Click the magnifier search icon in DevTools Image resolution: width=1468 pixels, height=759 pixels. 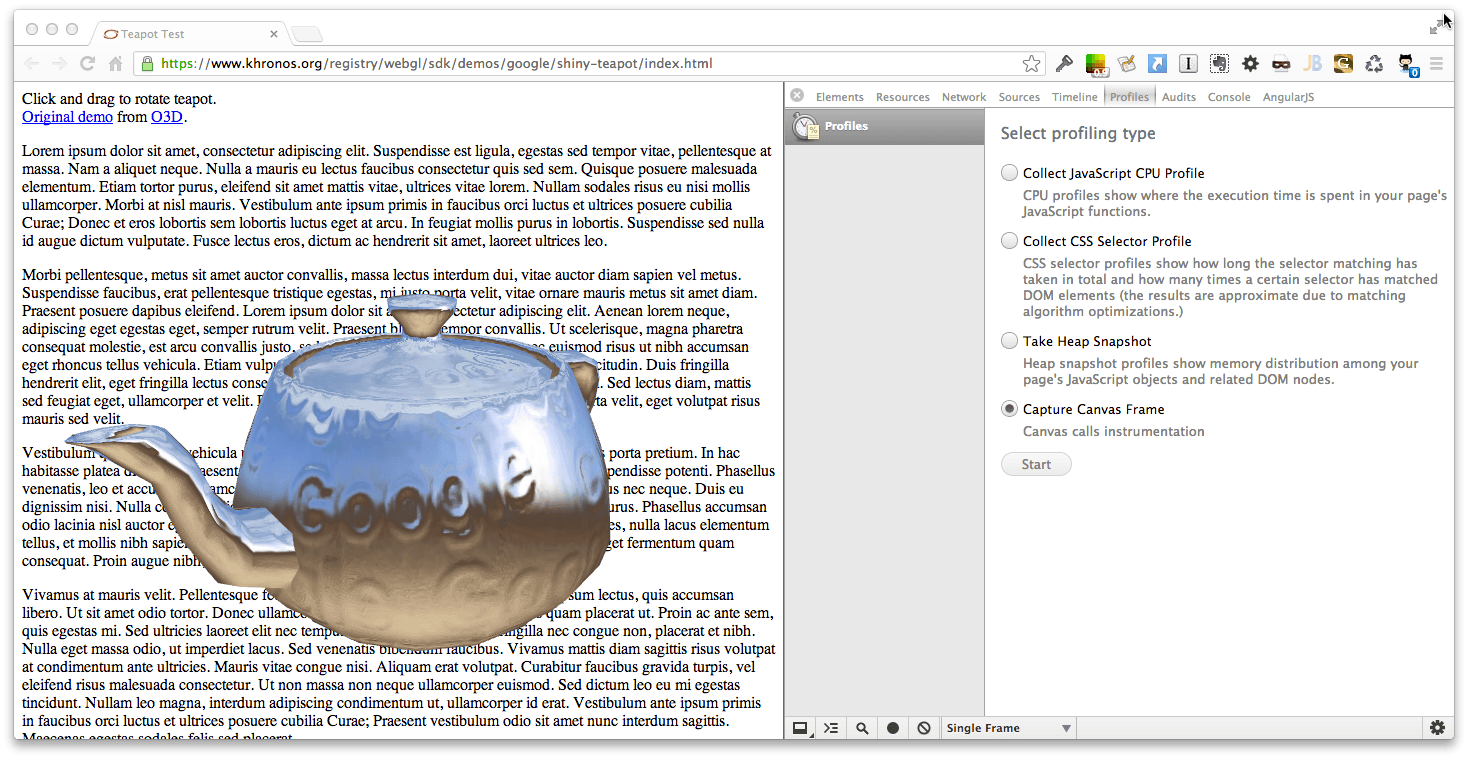[862, 728]
